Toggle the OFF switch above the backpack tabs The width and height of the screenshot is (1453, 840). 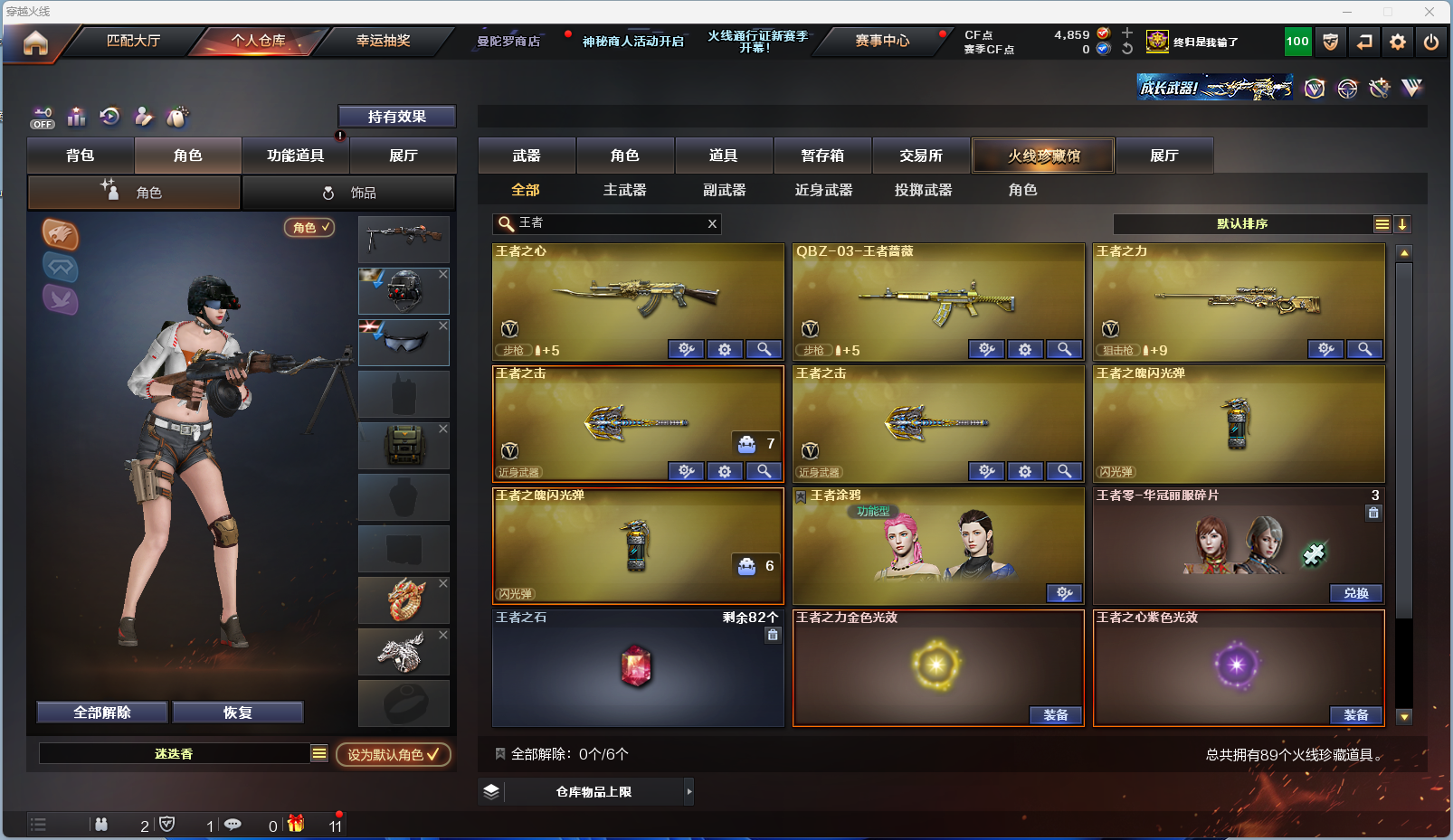(x=43, y=118)
